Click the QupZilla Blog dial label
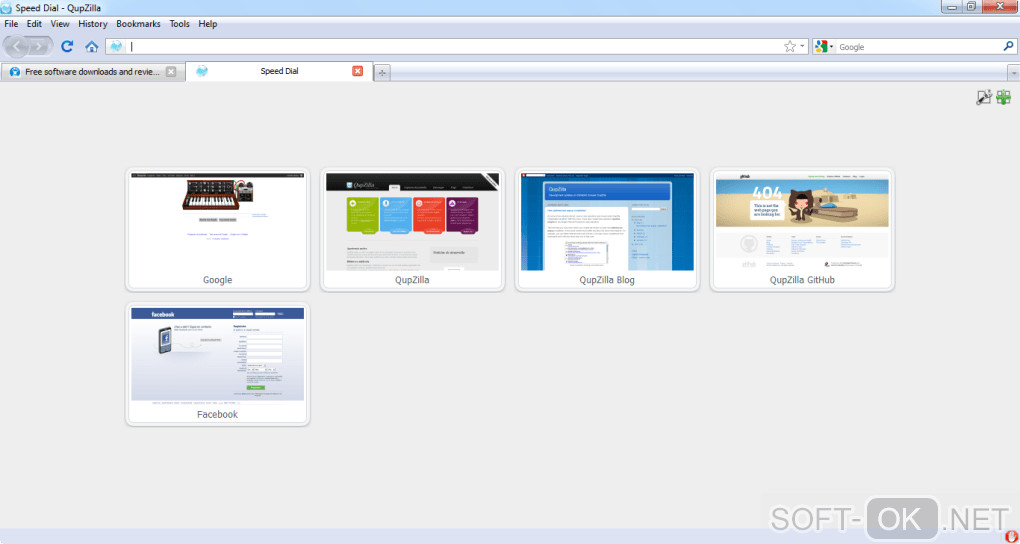1020x544 pixels. pyautogui.click(x=607, y=280)
